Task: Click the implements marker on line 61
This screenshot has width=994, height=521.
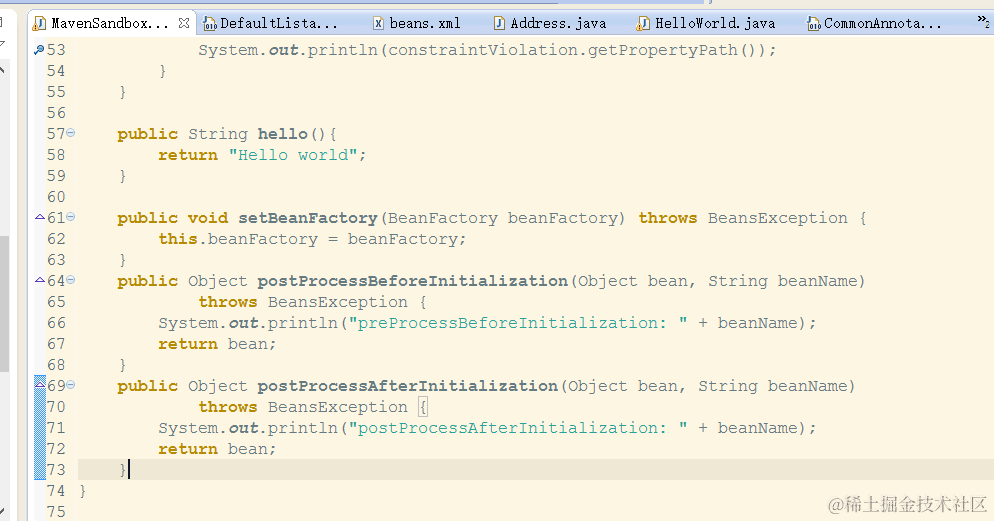Action: click(x=39, y=217)
